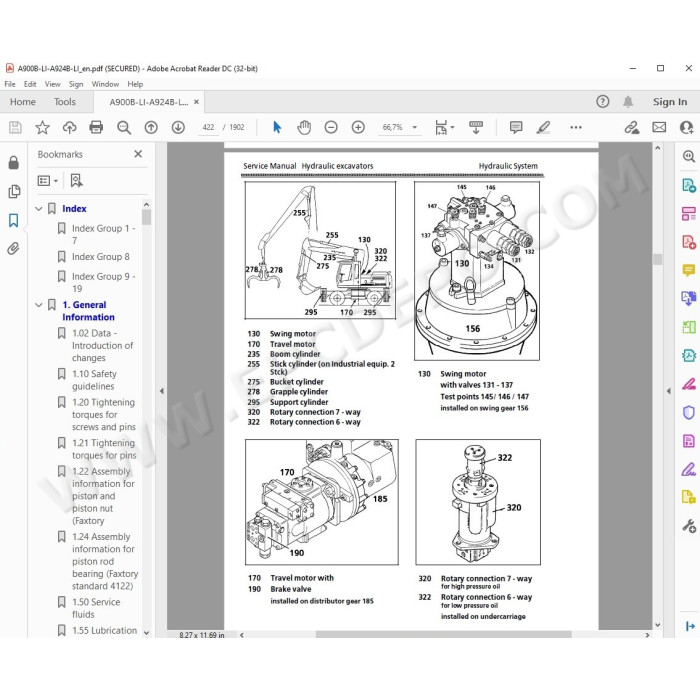Add the file to starred favorites
Viewport: 700px width, 700px height.
coord(42,128)
